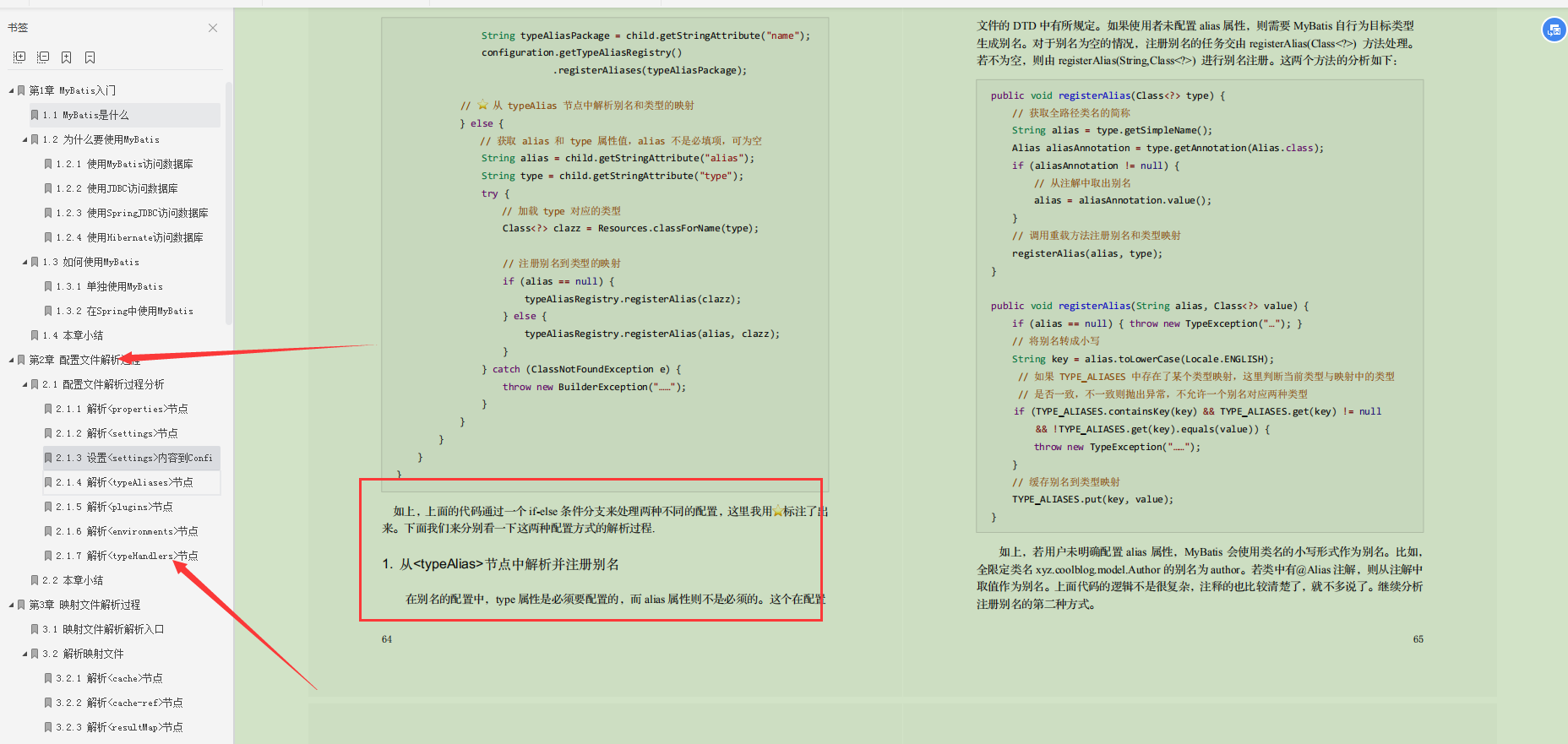Collapse the 第1章 MyBatis入门 chapter
The width and height of the screenshot is (1568, 744).
[11, 90]
